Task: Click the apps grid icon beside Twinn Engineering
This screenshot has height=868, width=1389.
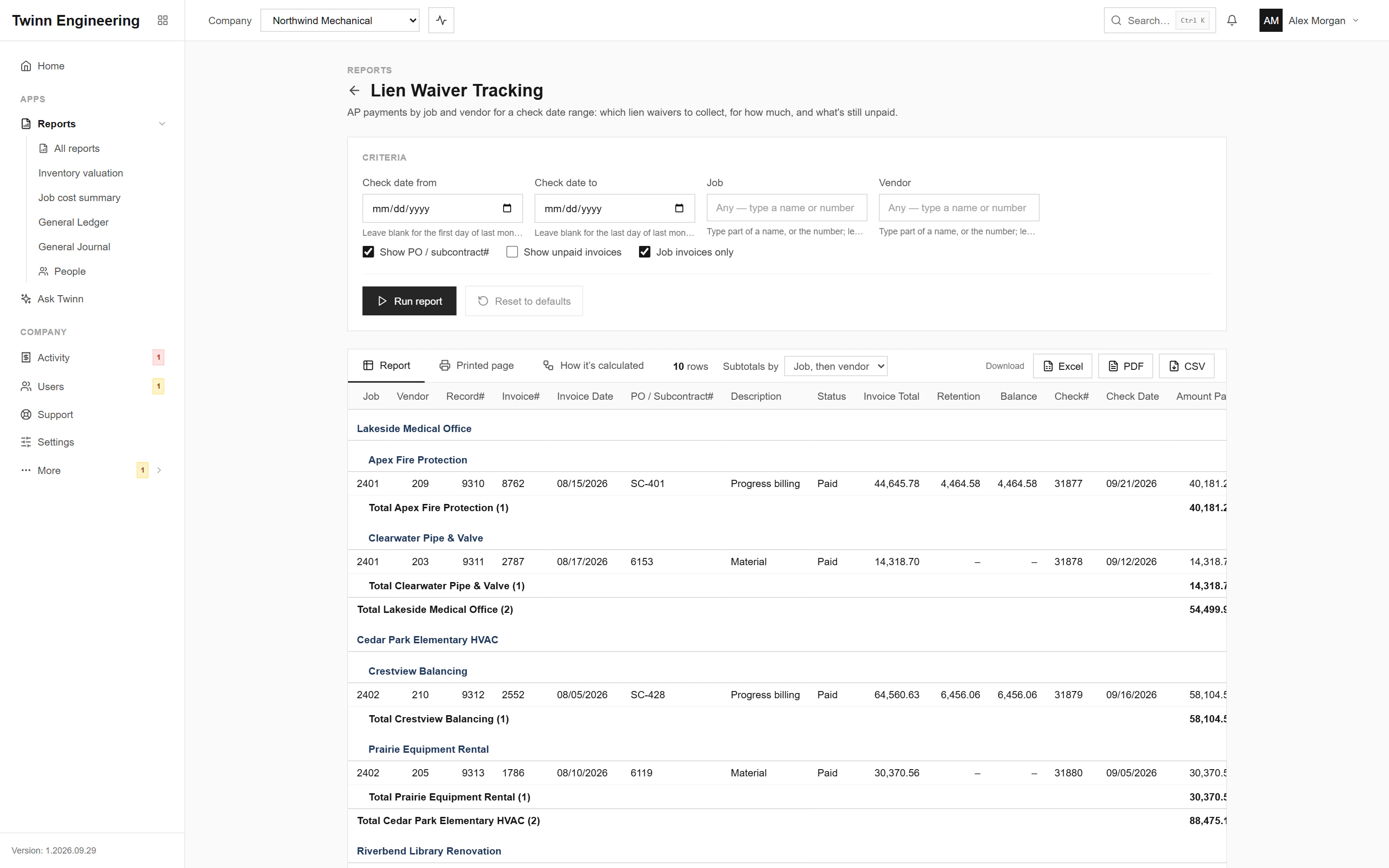Action: coord(163,21)
